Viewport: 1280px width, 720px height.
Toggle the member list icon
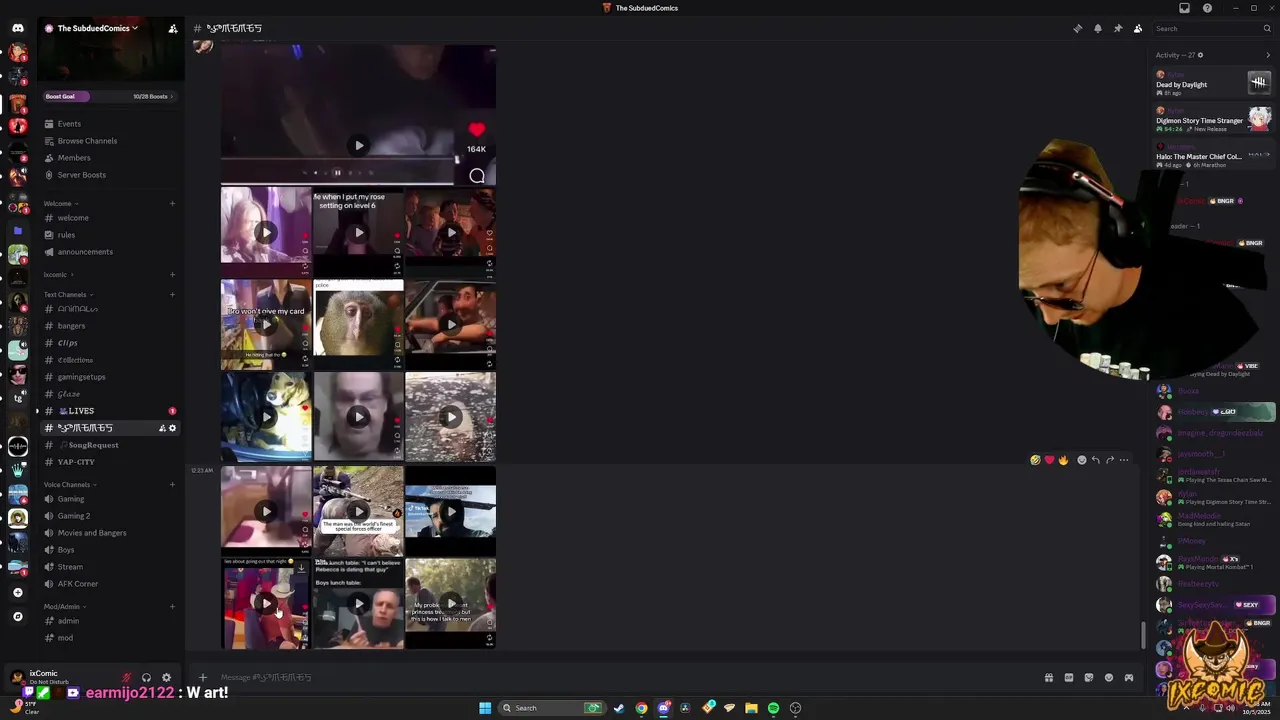click(x=1137, y=28)
